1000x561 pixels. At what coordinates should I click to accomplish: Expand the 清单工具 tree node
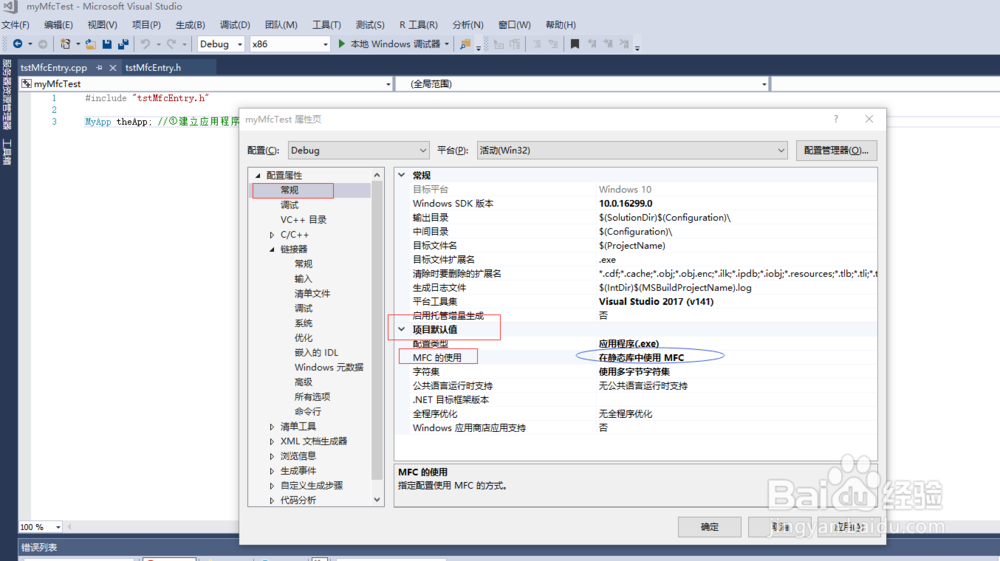click(x=272, y=426)
